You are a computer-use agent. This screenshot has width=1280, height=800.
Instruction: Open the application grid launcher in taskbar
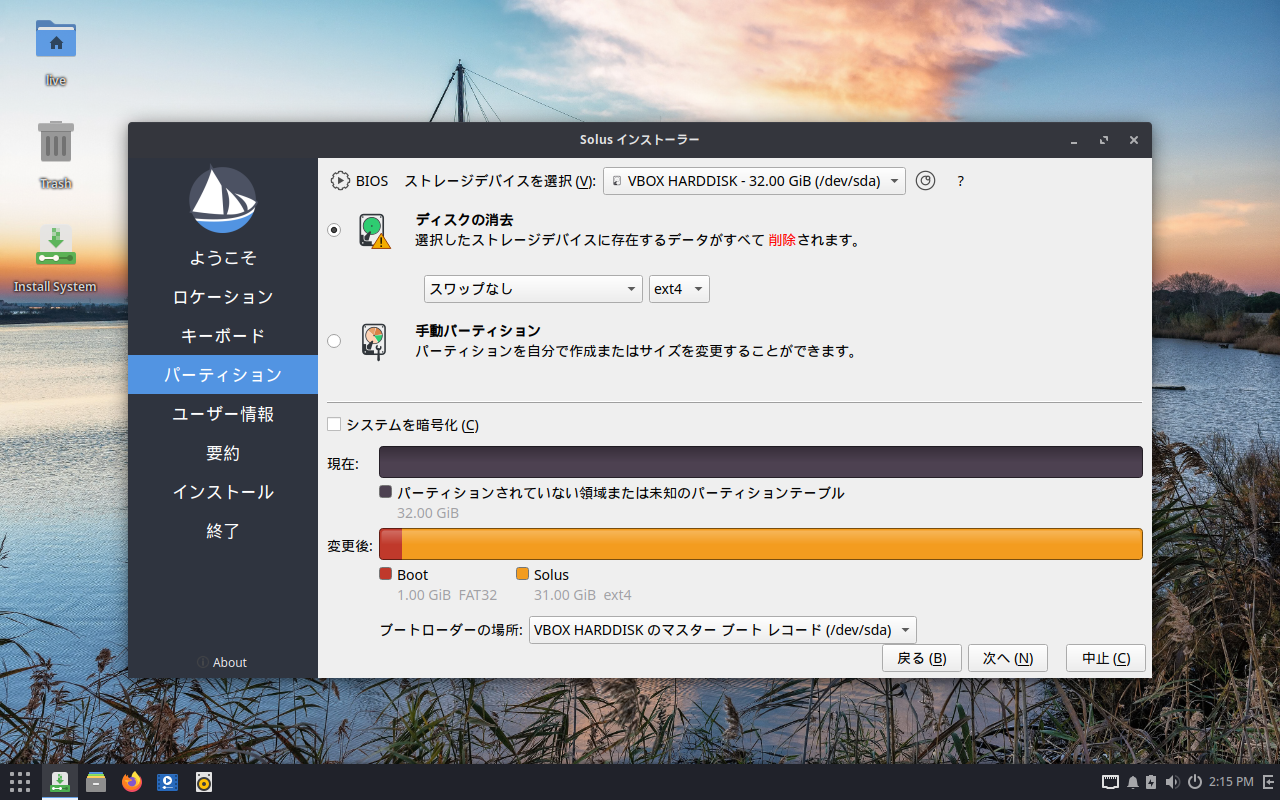pos(20,782)
